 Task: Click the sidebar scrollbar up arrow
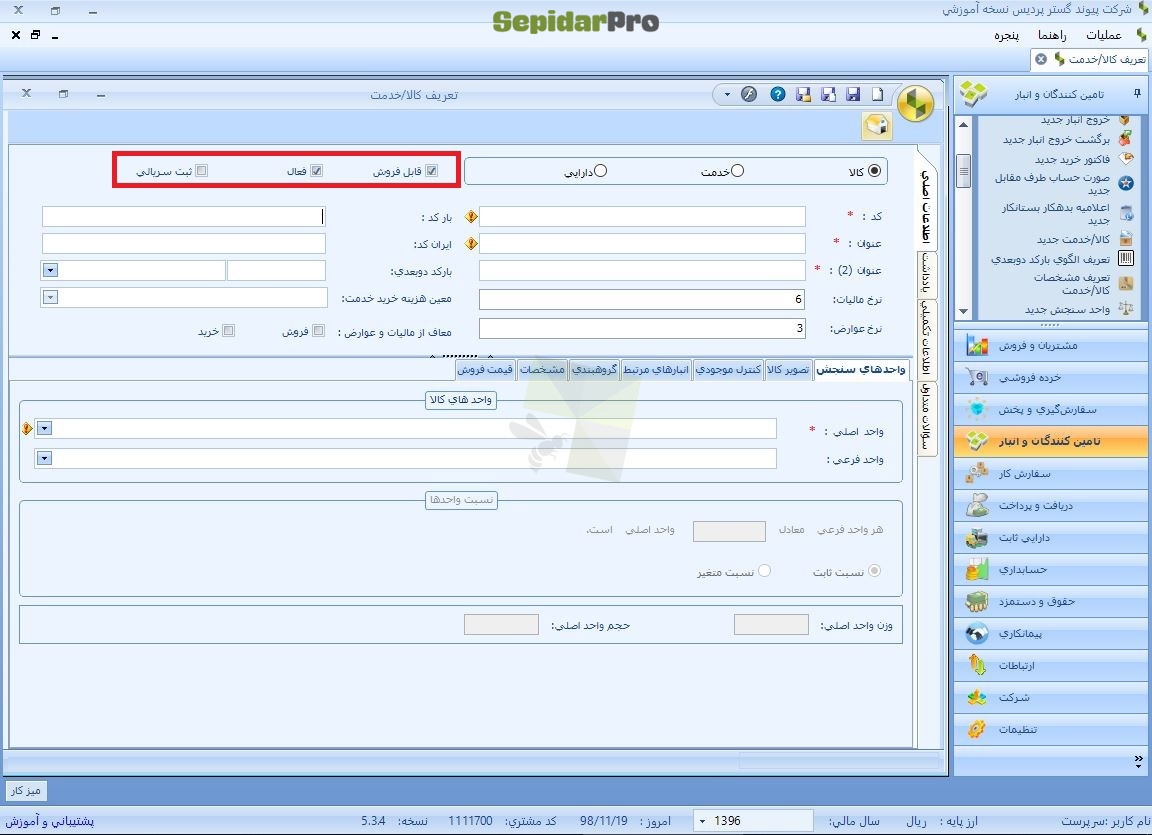click(x=963, y=124)
